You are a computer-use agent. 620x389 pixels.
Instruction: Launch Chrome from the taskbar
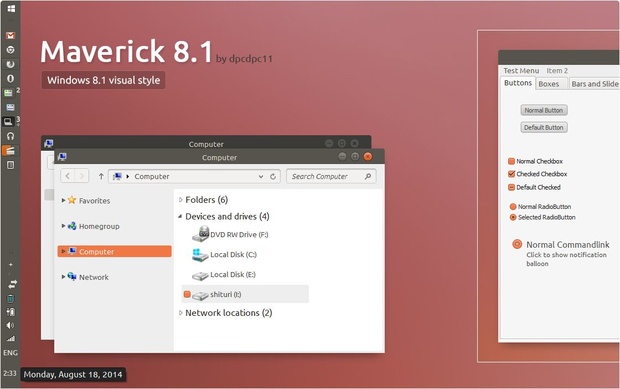click(x=11, y=50)
